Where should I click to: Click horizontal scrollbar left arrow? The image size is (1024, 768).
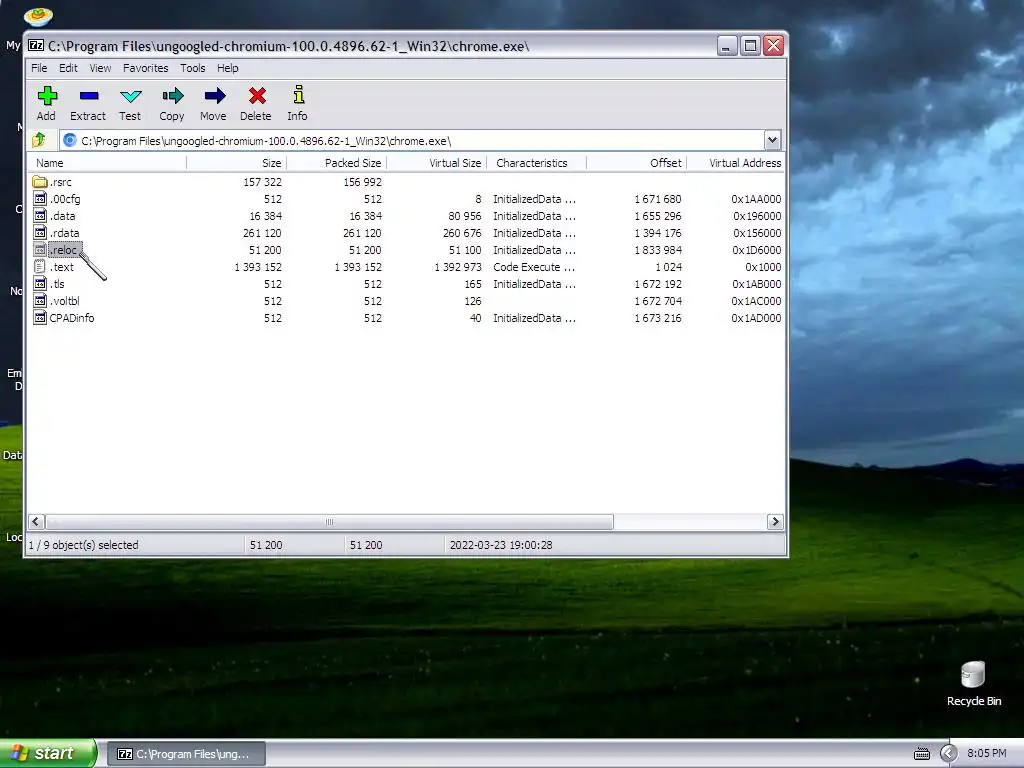pyautogui.click(x=37, y=521)
